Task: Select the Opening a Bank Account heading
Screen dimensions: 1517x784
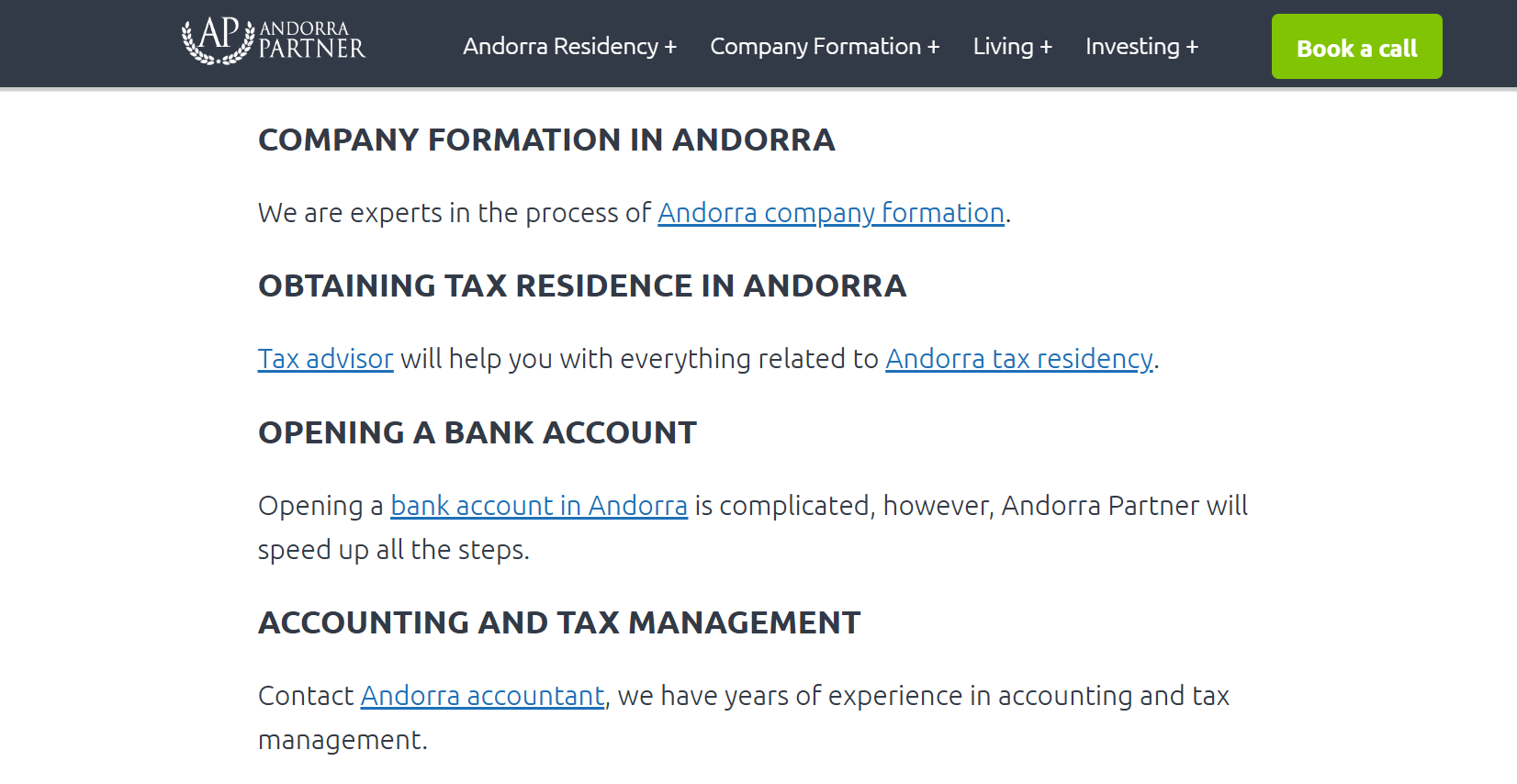Action: coord(478,432)
